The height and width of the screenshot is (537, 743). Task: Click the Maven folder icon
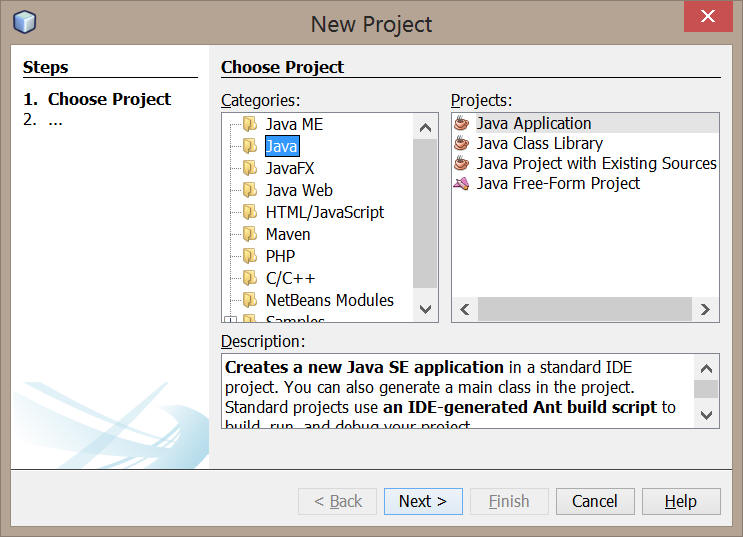[250, 234]
